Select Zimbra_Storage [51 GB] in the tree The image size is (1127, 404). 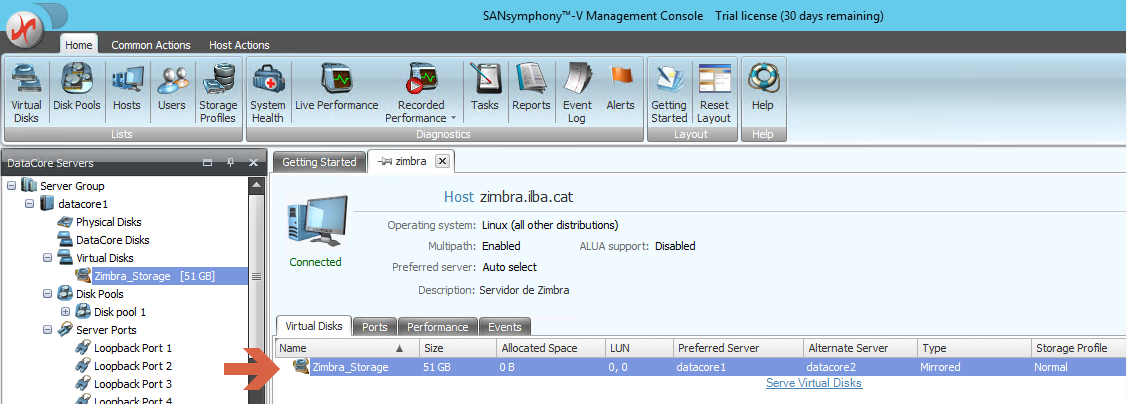click(x=154, y=276)
